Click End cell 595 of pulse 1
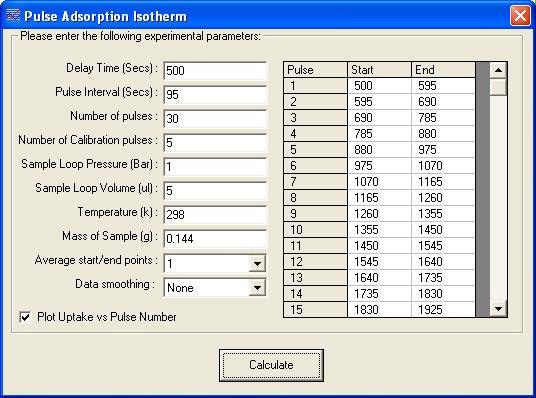 pyautogui.click(x=443, y=85)
